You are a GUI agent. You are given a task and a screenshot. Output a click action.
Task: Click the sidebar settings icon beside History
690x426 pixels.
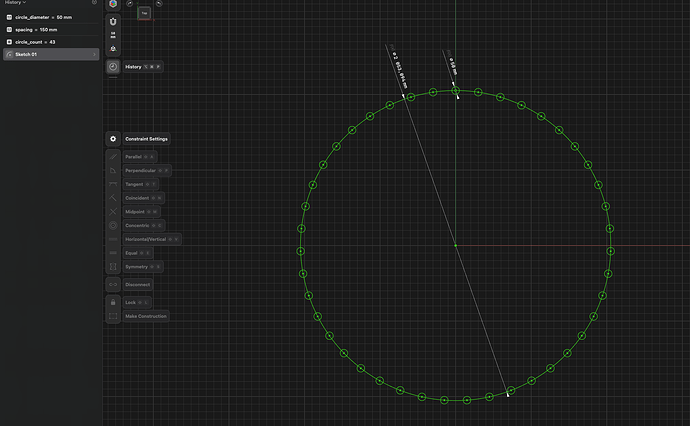94,2
